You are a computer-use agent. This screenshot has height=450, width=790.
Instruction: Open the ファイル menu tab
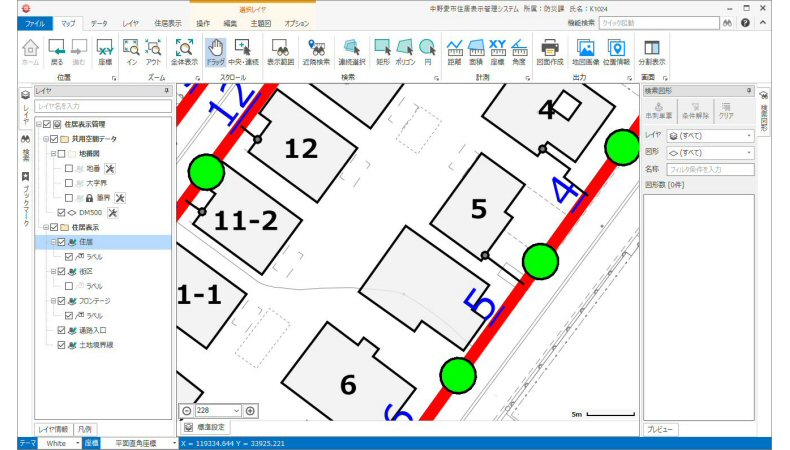pyautogui.click(x=33, y=22)
